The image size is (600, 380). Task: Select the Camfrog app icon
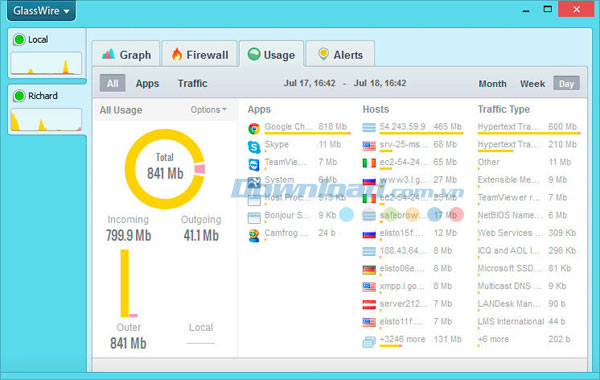pyautogui.click(x=254, y=235)
